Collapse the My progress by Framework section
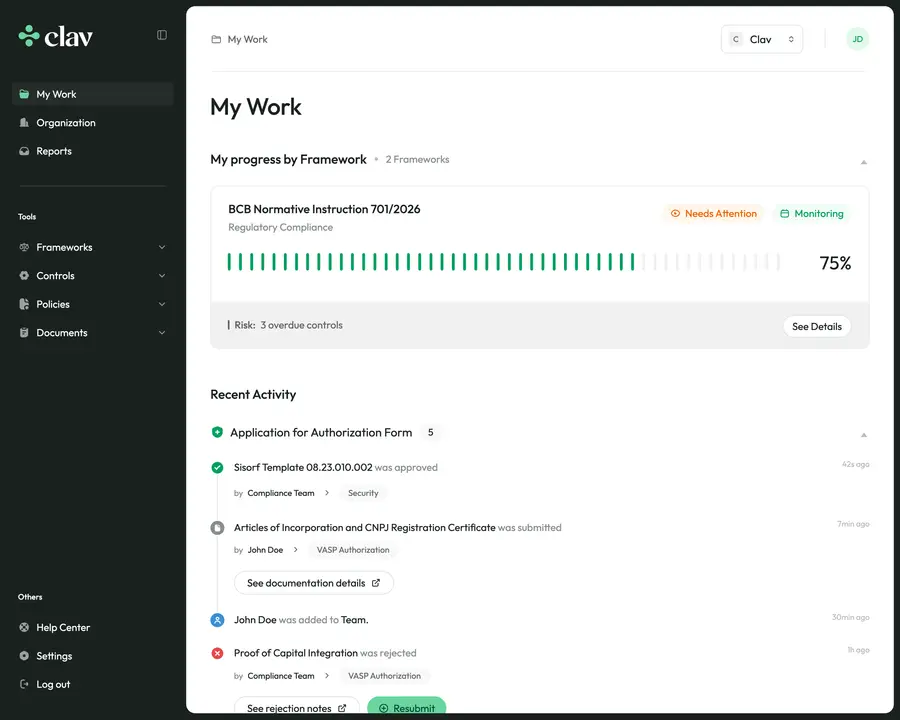This screenshot has width=900, height=720. coord(863,162)
